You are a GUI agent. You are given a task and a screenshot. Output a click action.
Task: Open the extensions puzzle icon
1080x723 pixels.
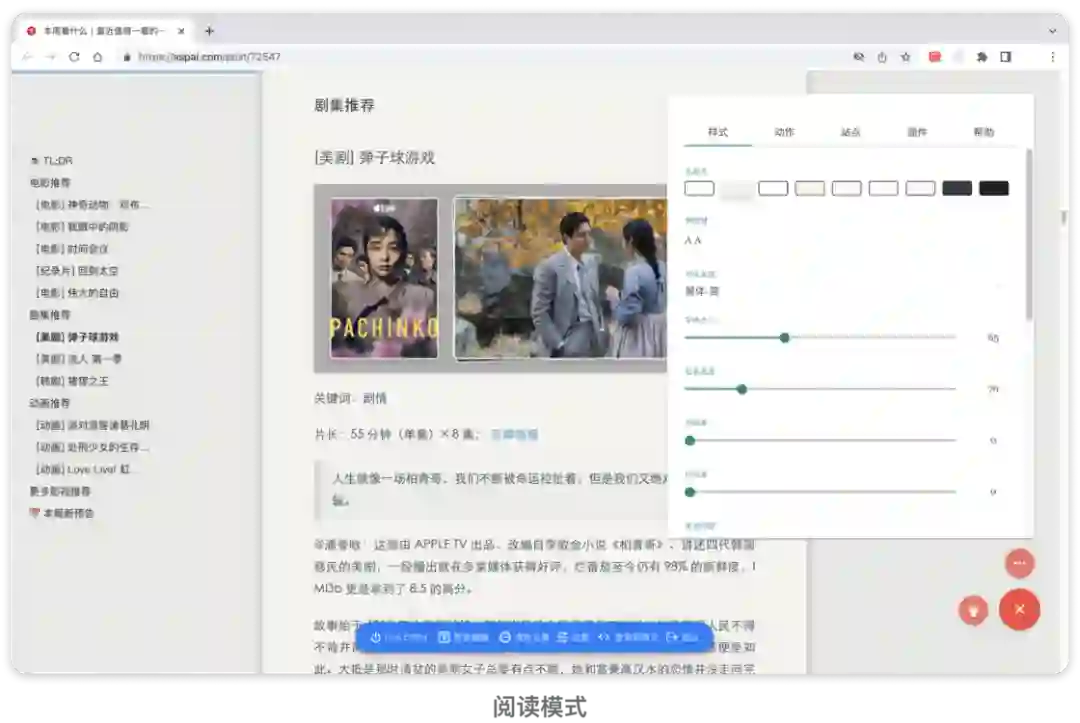(982, 57)
